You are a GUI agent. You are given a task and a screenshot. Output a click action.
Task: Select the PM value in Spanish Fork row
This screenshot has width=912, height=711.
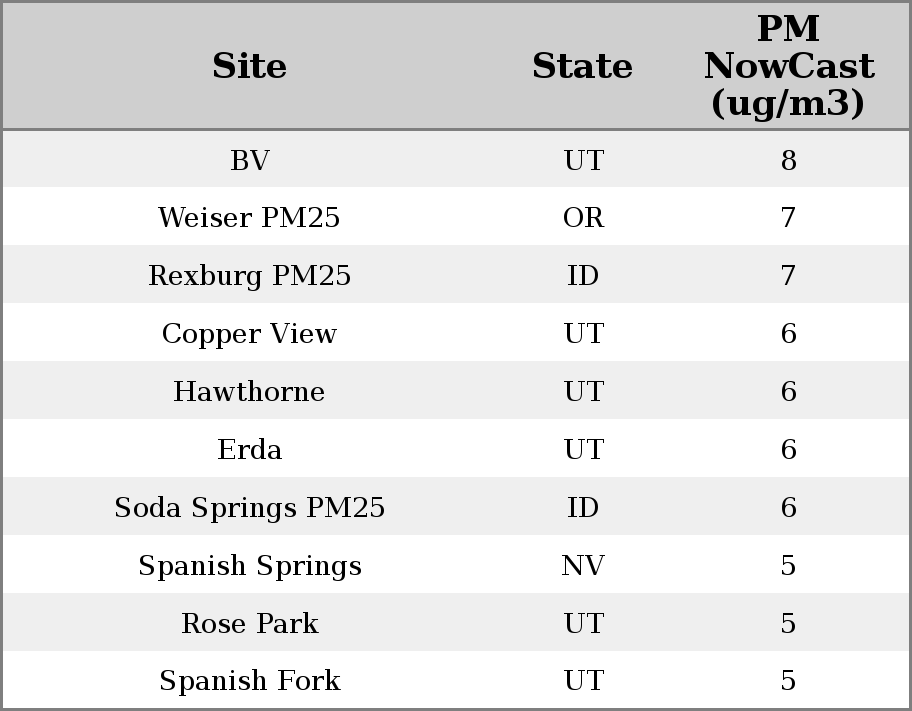788,681
